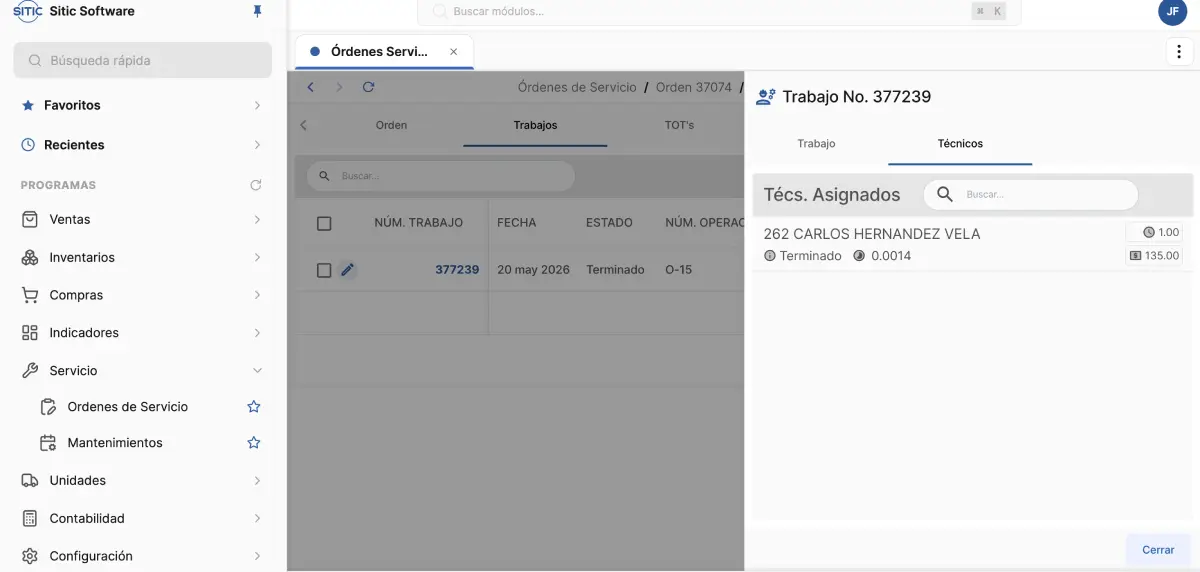Click the Contabilidad calculator icon
This screenshot has height=572, width=1200.
pyautogui.click(x=30, y=518)
